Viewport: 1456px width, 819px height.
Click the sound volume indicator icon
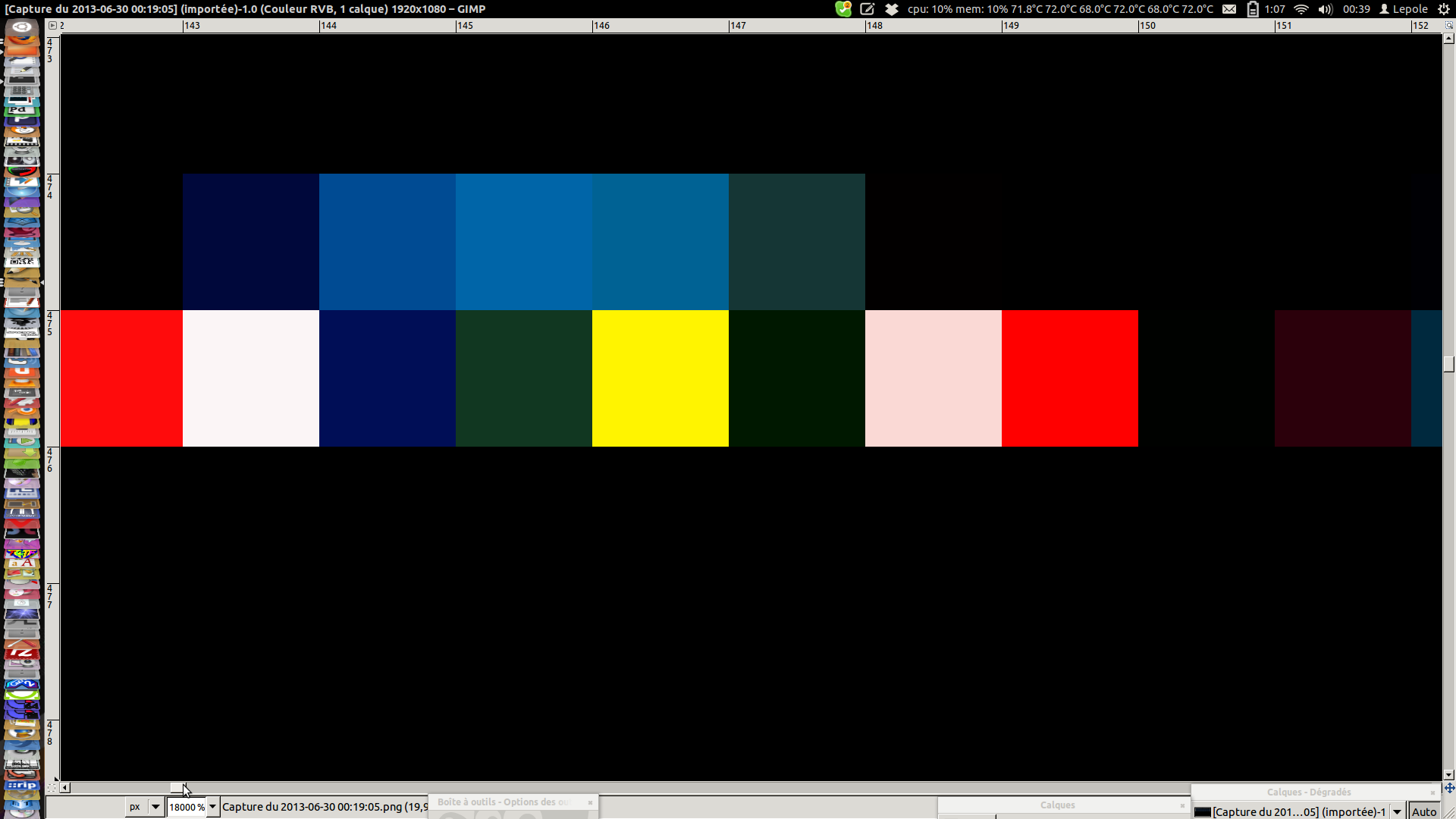(1325, 9)
